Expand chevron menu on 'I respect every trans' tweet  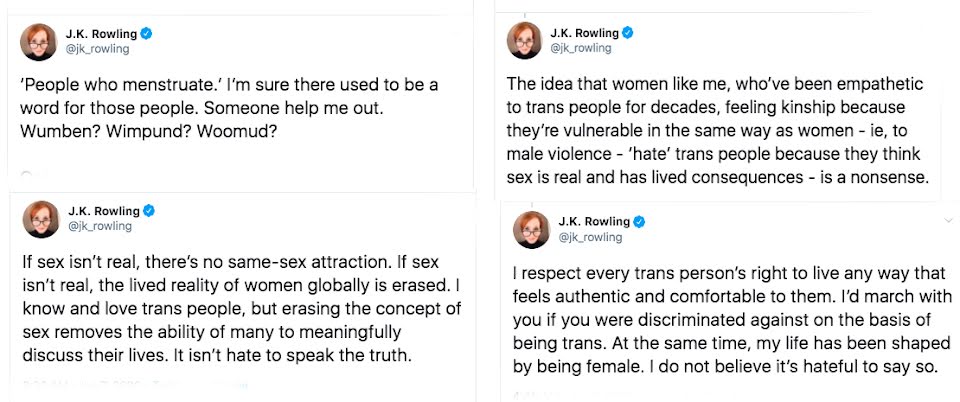(948, 220)
